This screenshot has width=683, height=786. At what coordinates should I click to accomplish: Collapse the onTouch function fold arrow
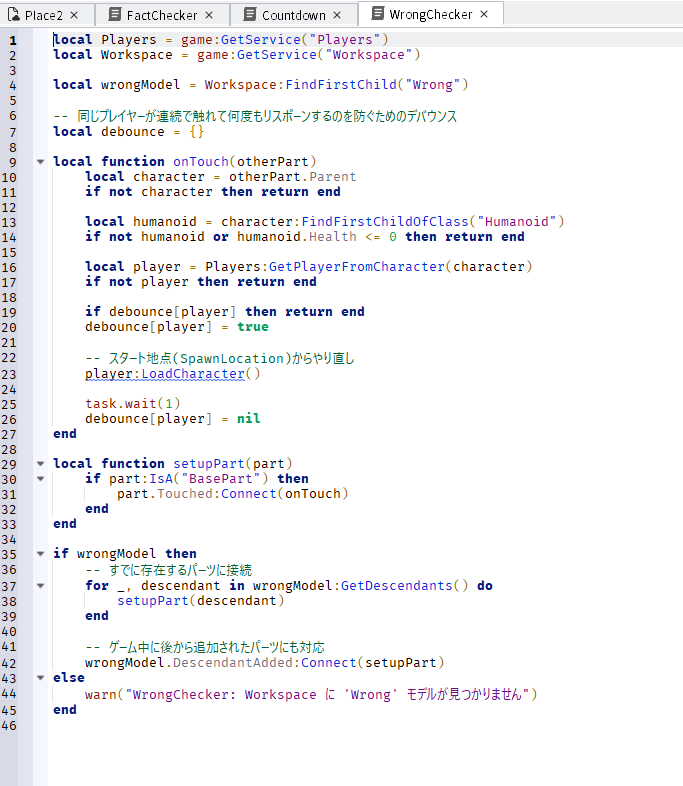41,161
